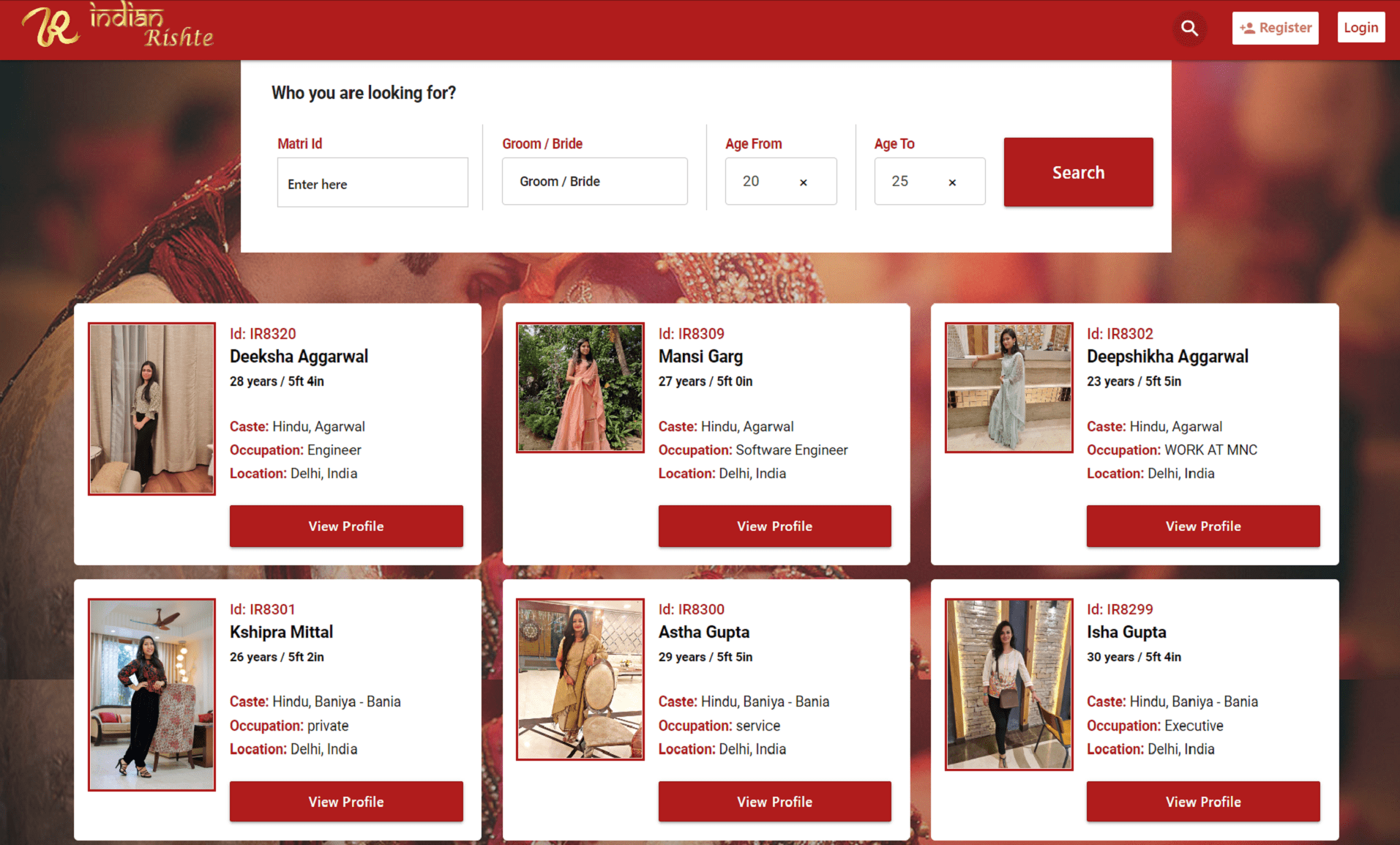Click the profile photo for IR8299
Screen dimensions: 1400x845
point(1008,684)
